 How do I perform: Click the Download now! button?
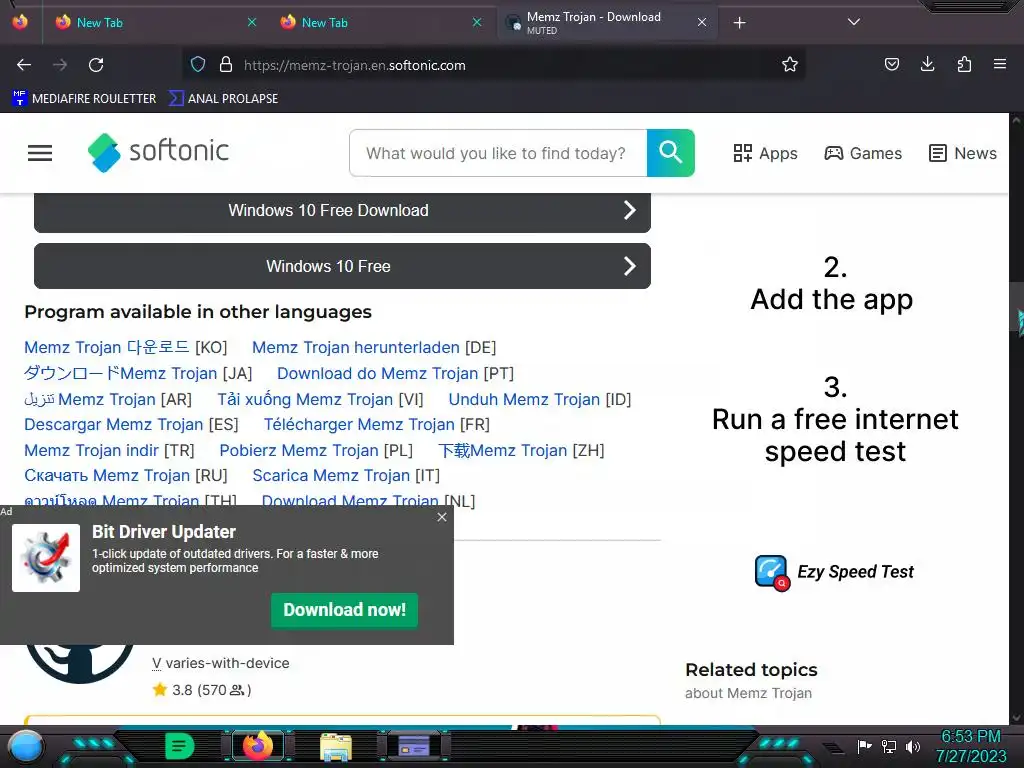tap(344, 610)
